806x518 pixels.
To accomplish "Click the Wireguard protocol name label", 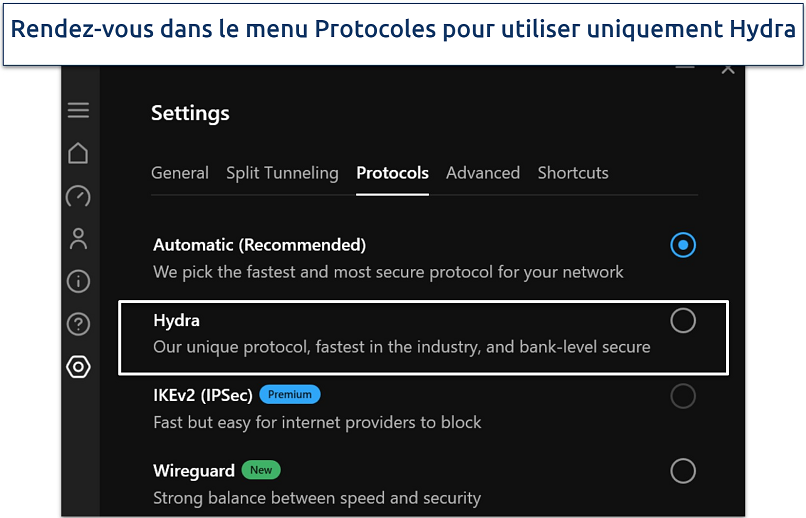I will click(194, 470).
